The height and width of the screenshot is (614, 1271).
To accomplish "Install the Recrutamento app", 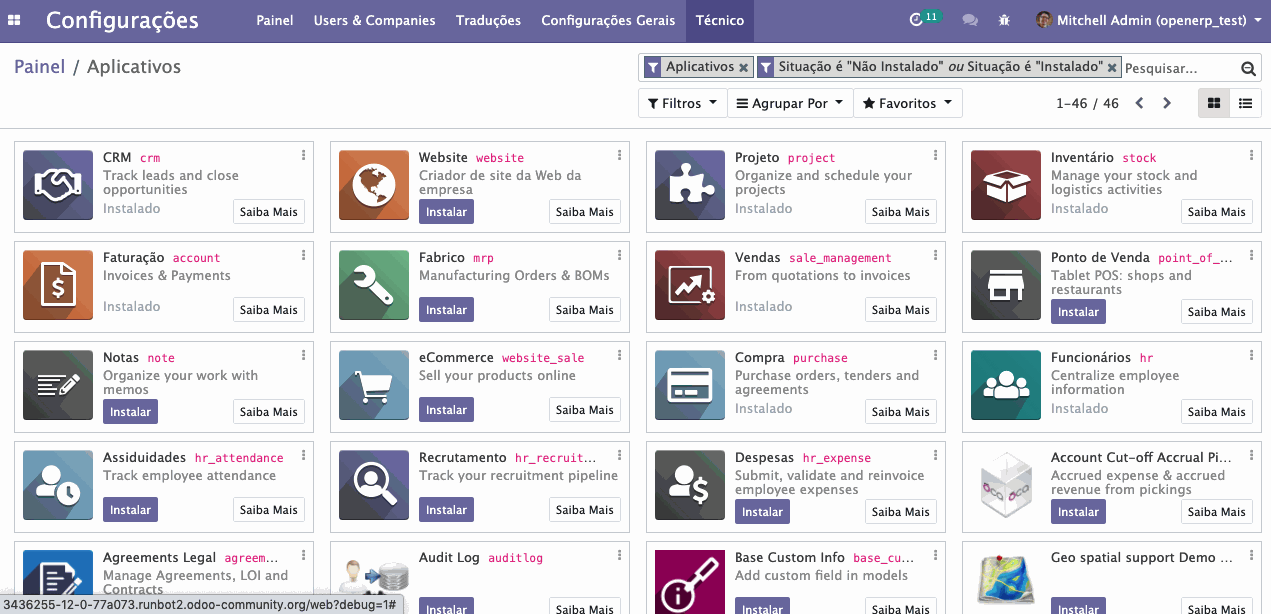I will (x=446, y=510).
